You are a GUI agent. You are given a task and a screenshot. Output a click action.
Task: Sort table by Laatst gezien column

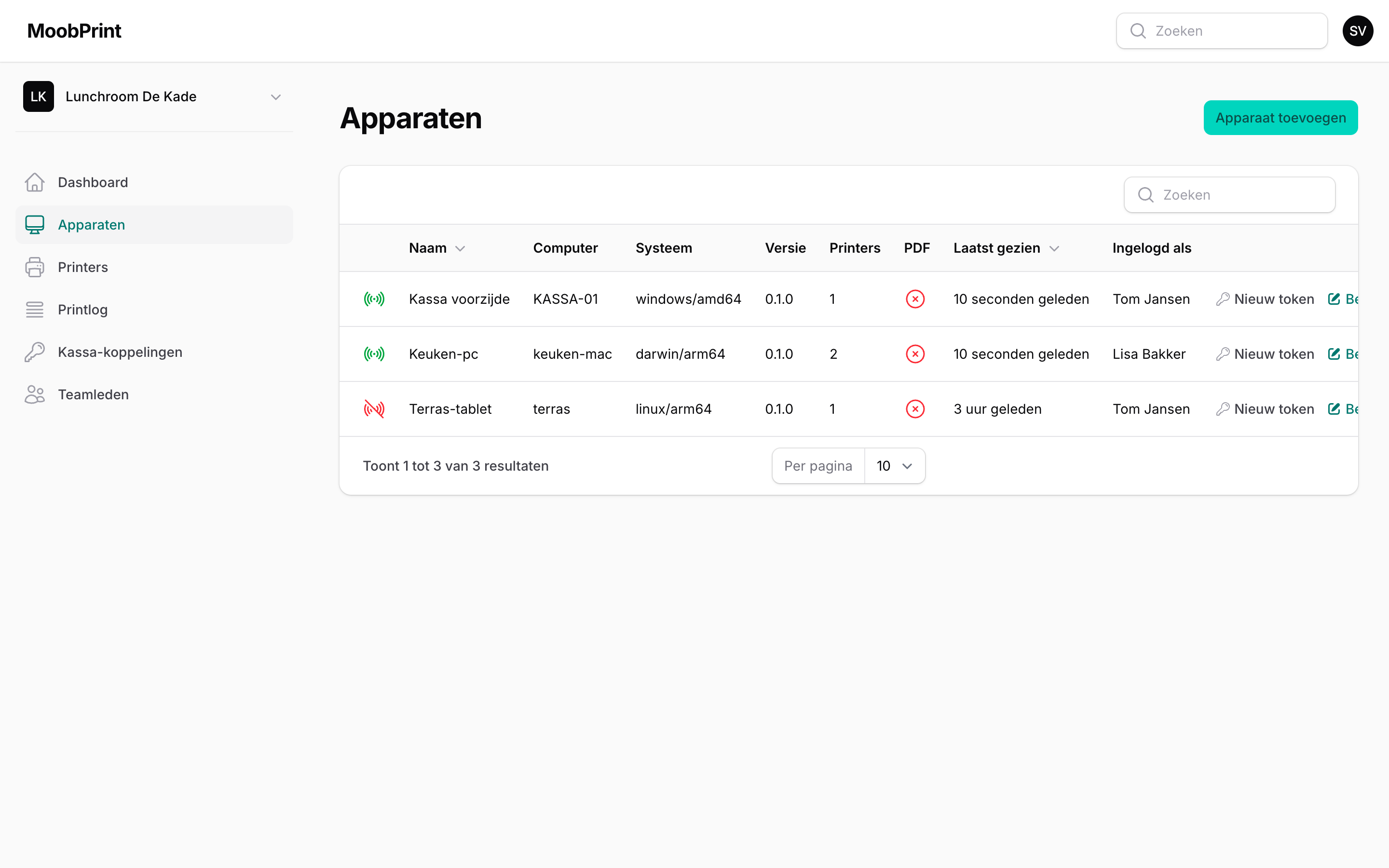[x=1006, y=248]
